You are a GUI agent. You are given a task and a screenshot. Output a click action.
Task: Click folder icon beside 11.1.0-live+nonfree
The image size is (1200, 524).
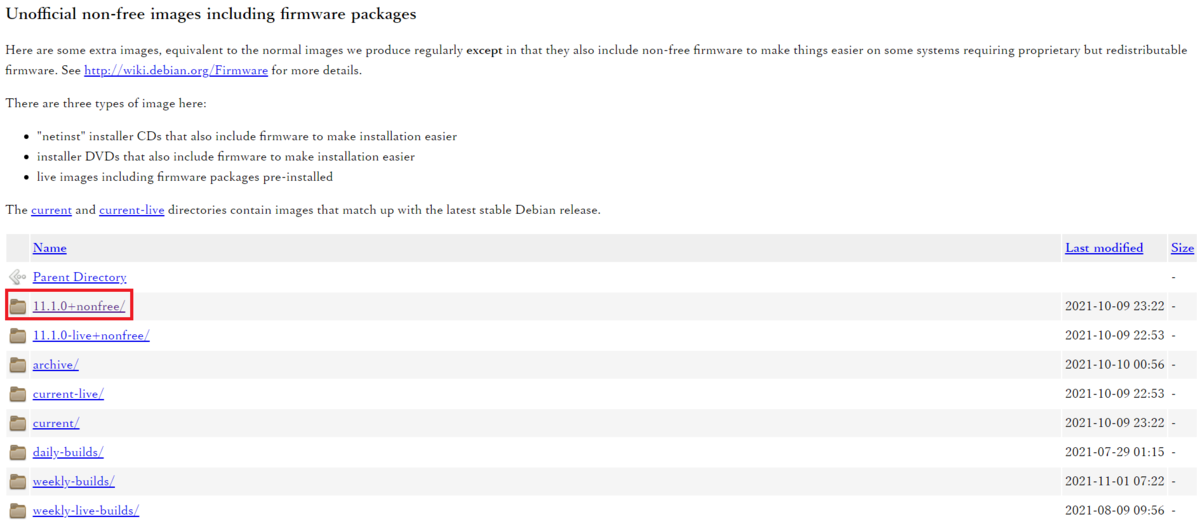[17, 335]
